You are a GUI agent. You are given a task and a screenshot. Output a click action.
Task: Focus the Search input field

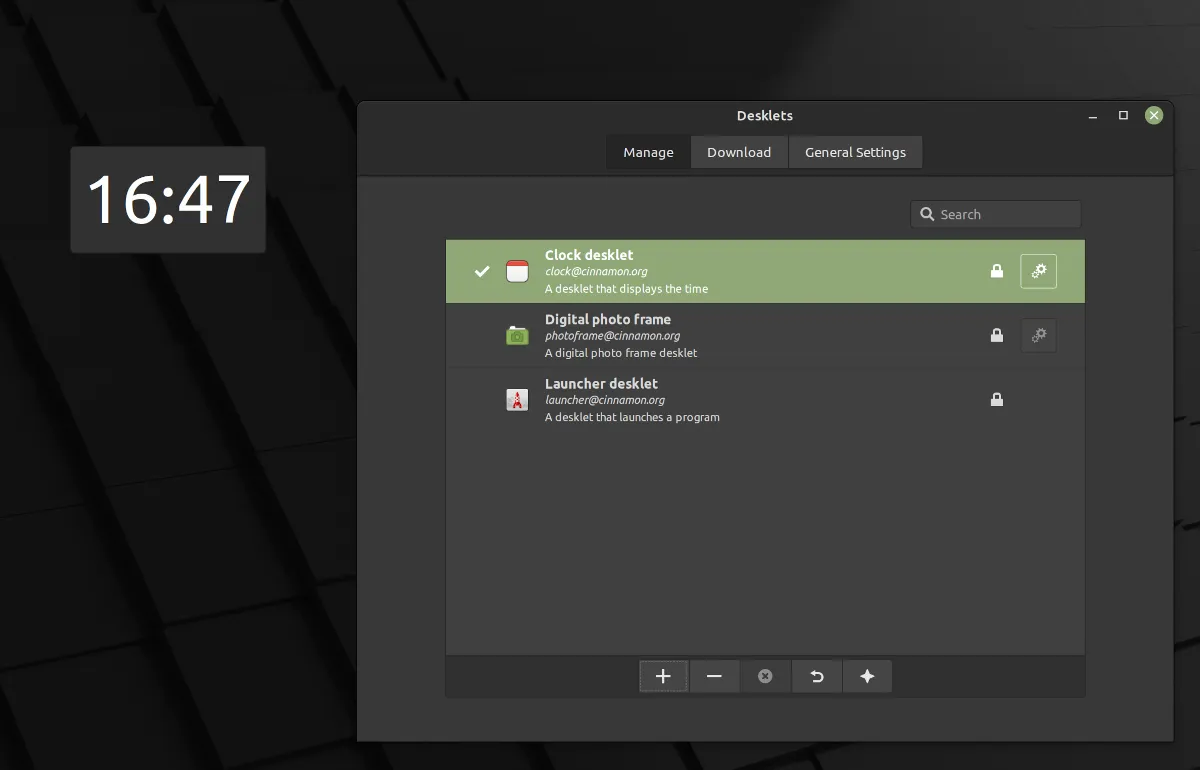pyautogui.click(x=1005, y=214)
